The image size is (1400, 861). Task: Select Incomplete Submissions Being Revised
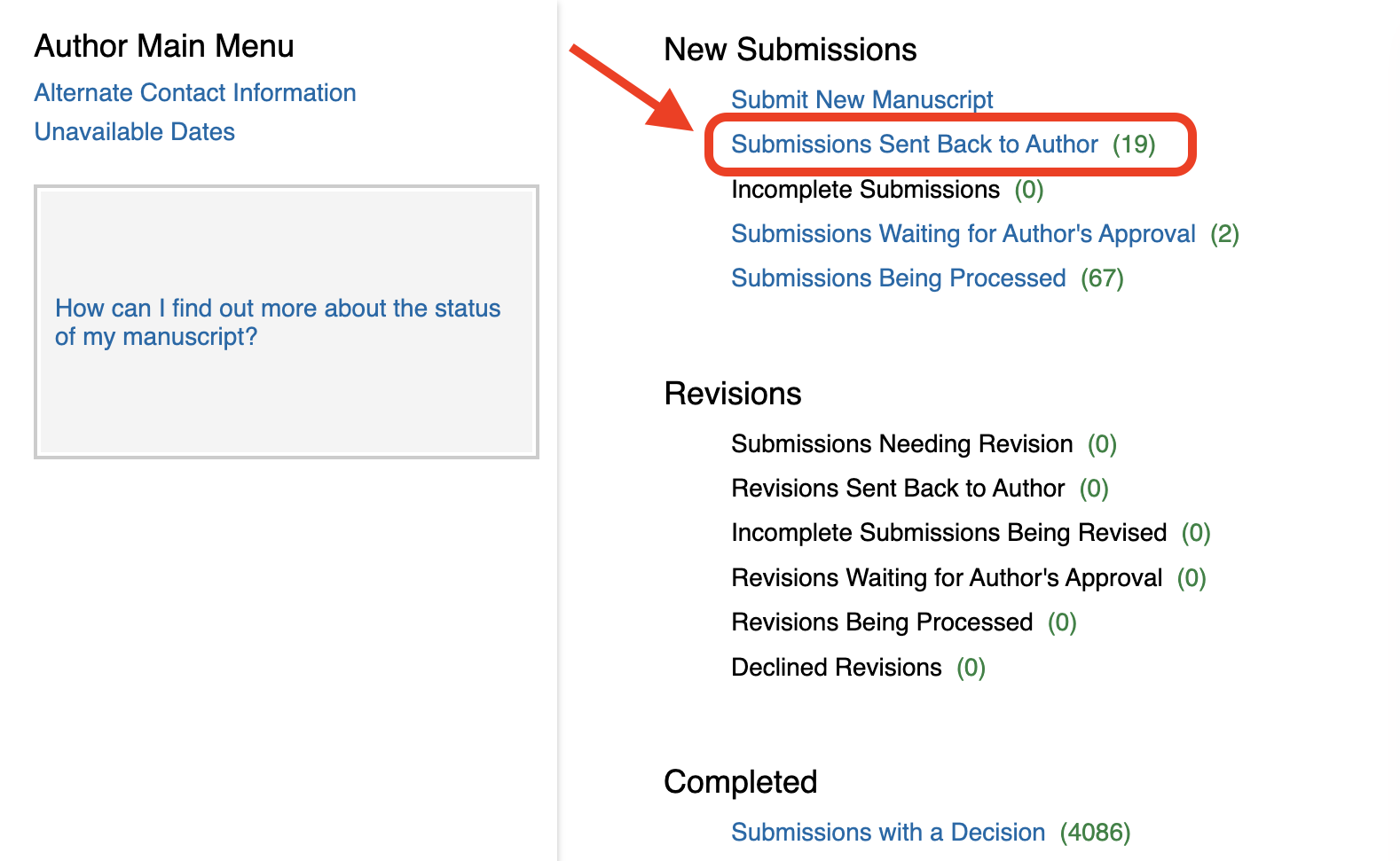click(948, 533)
